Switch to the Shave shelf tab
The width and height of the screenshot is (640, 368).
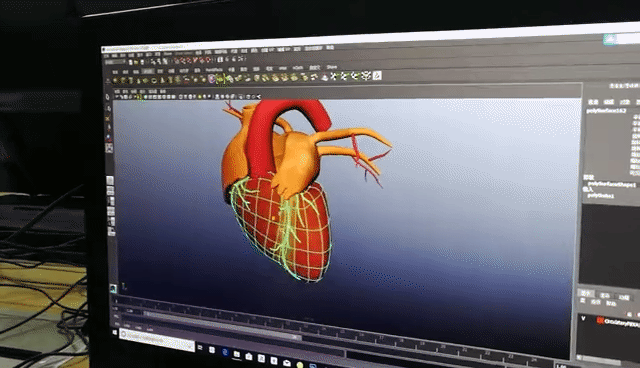click(331, 67)
